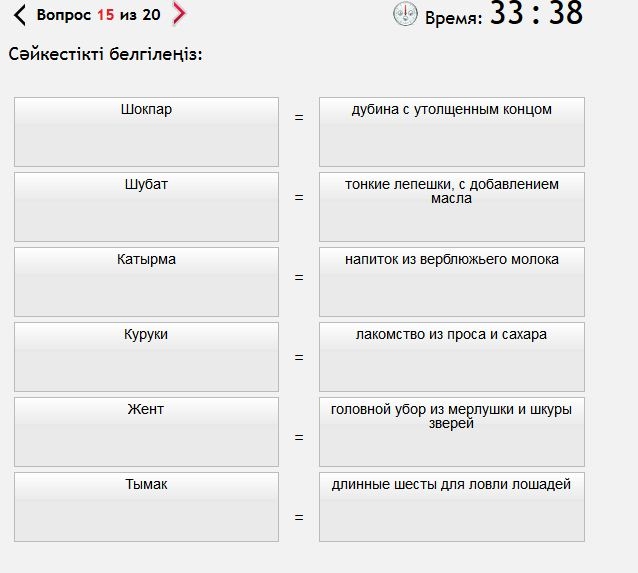This screenshot has height=573, width=638.
Task: Pick 'длинные шесты для ловли лошадей' definition
Action: tap(451, 506)
